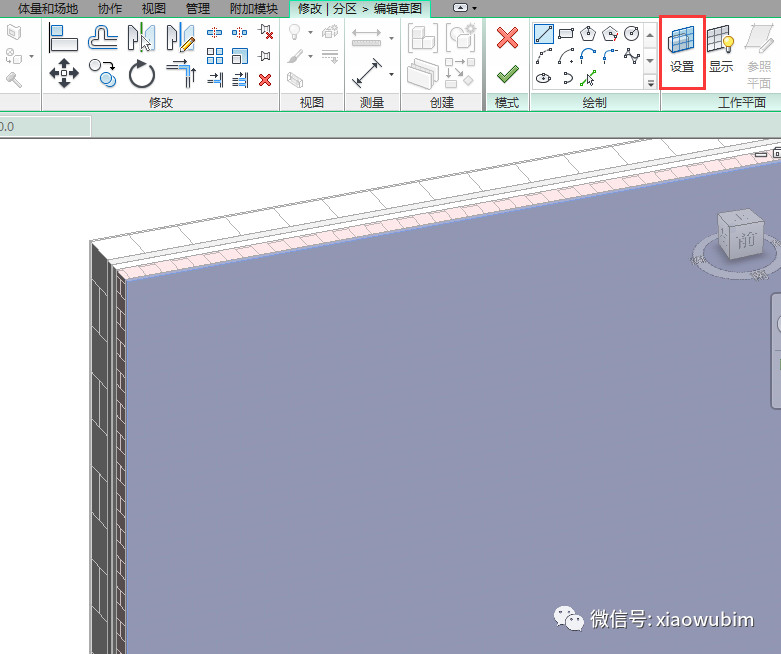
Task: Toggle the ribbon minimize button
Action: pos(460,7)
